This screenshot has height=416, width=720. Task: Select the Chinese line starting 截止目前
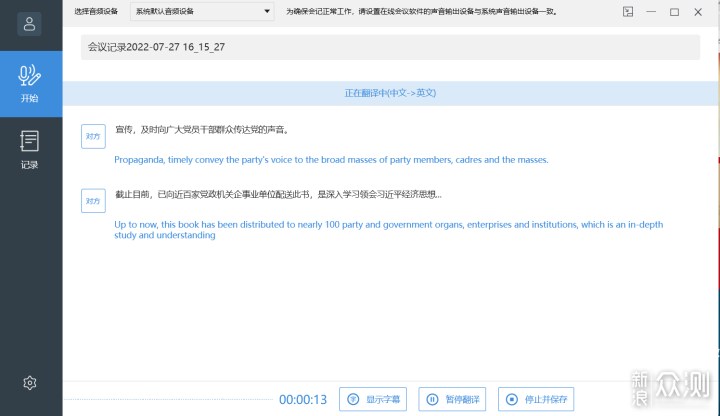click(278, 194)
